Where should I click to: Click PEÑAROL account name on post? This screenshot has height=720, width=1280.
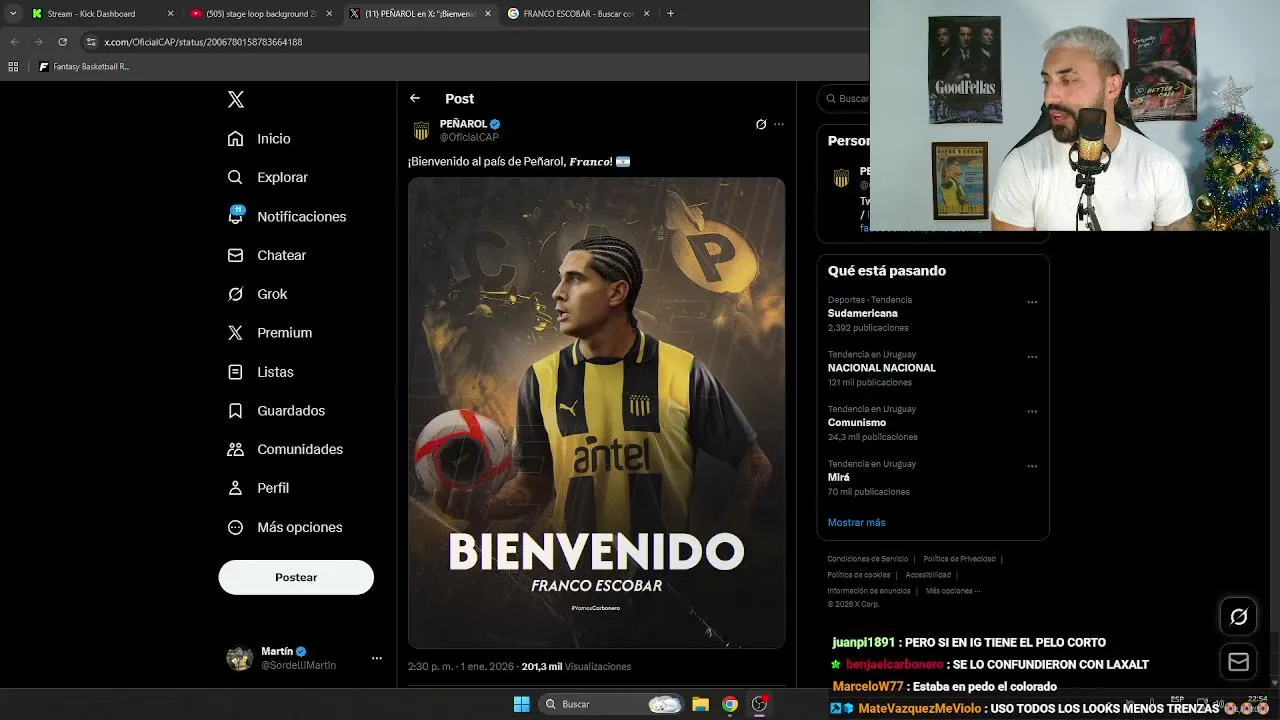[x=463, y=124]
